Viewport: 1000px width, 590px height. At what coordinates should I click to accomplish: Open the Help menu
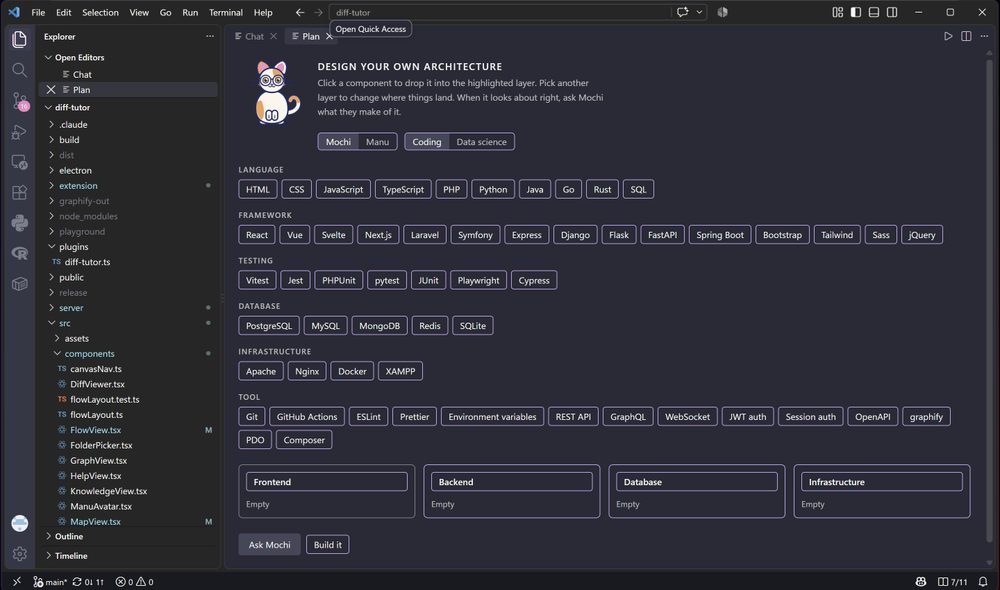pyautogui.click(x=263, y=12)
